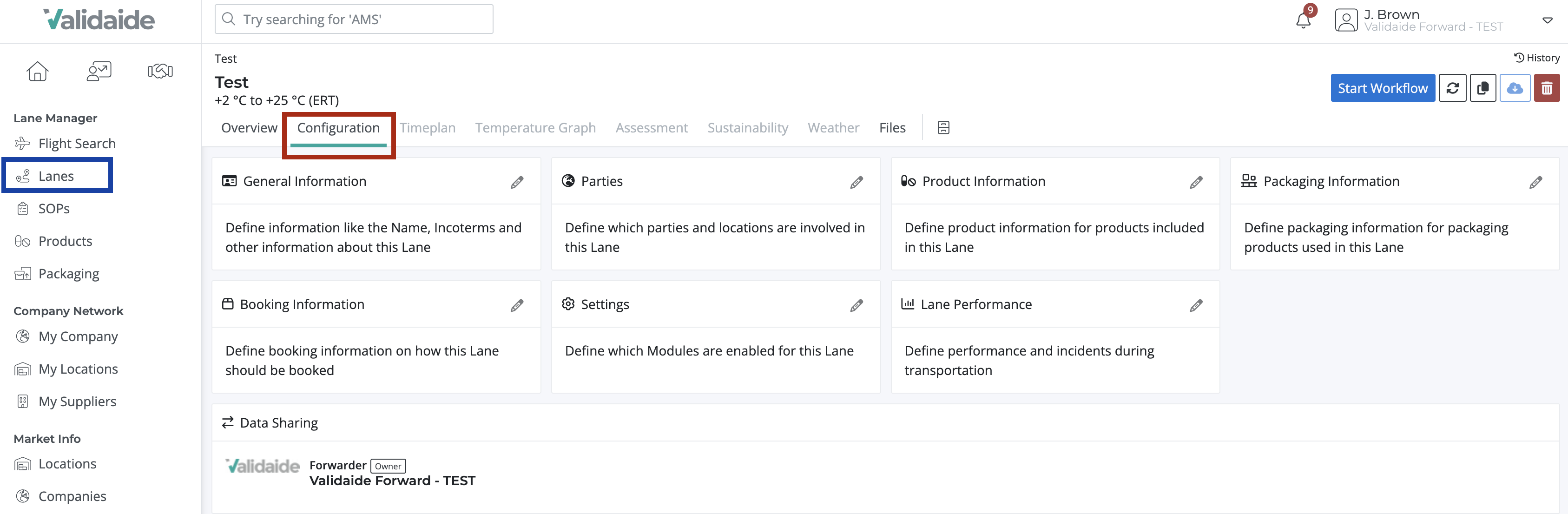1568x514 pixels.
Task: Open the handshake partners icon
Action: click(x=160, y=71)
